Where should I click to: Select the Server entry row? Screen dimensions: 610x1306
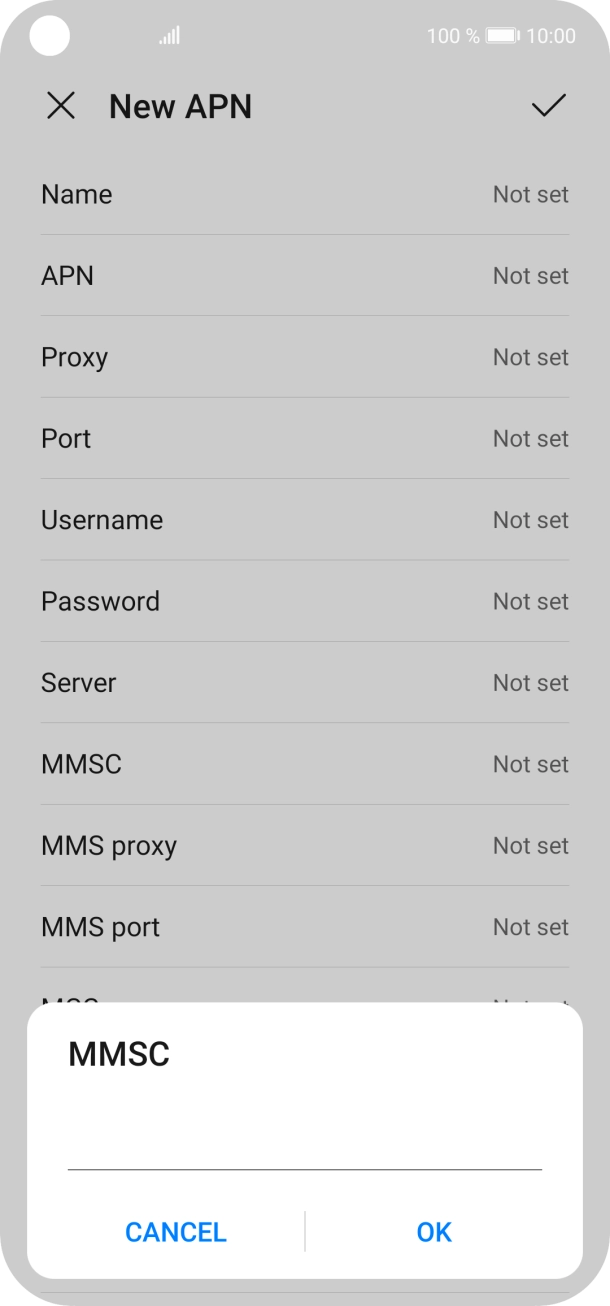point(305,682)
